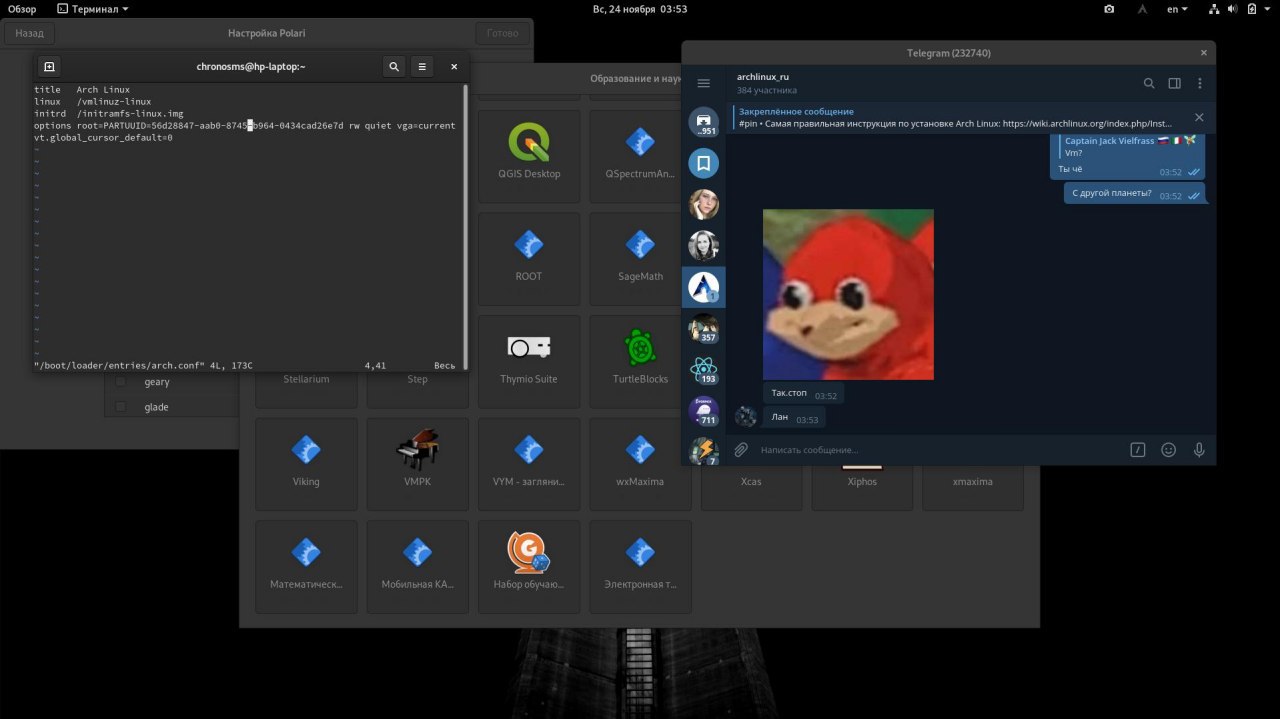Viewport: 1280px width, 719px height.
Task: Open the en keyboard layout dropdown
Action: pyautogui.click(x=1177, y=9)
